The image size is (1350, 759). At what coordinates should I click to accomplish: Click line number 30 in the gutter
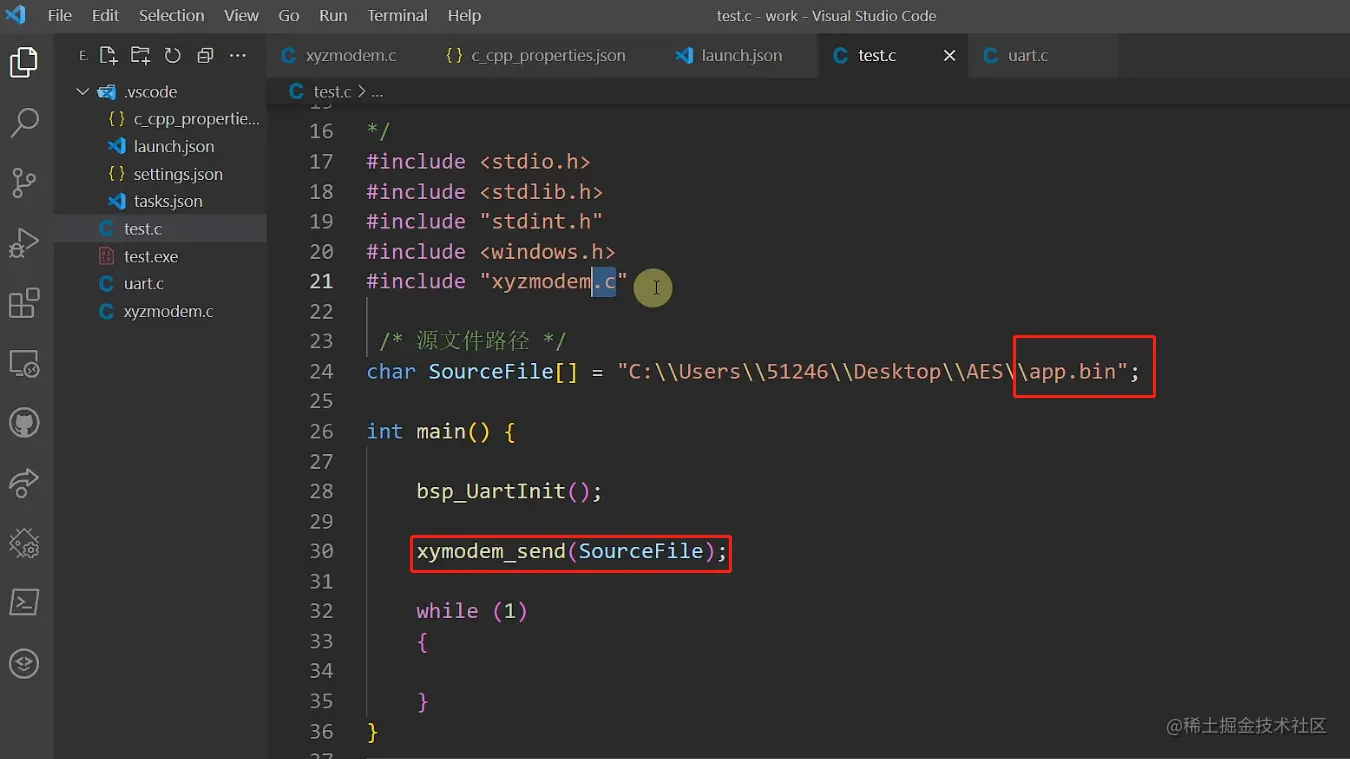pyautogui.click(x=321, y=551)
